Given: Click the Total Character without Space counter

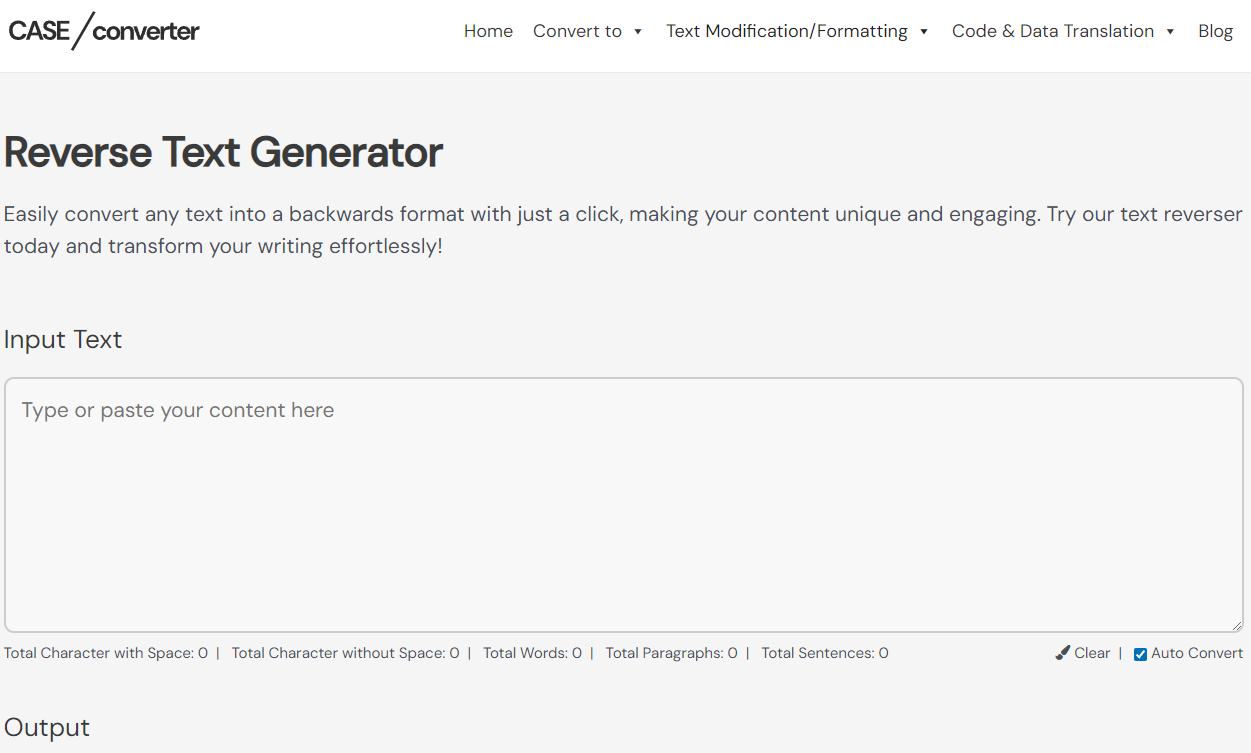Looking at the screenshot, I should [x=345, y=653].
